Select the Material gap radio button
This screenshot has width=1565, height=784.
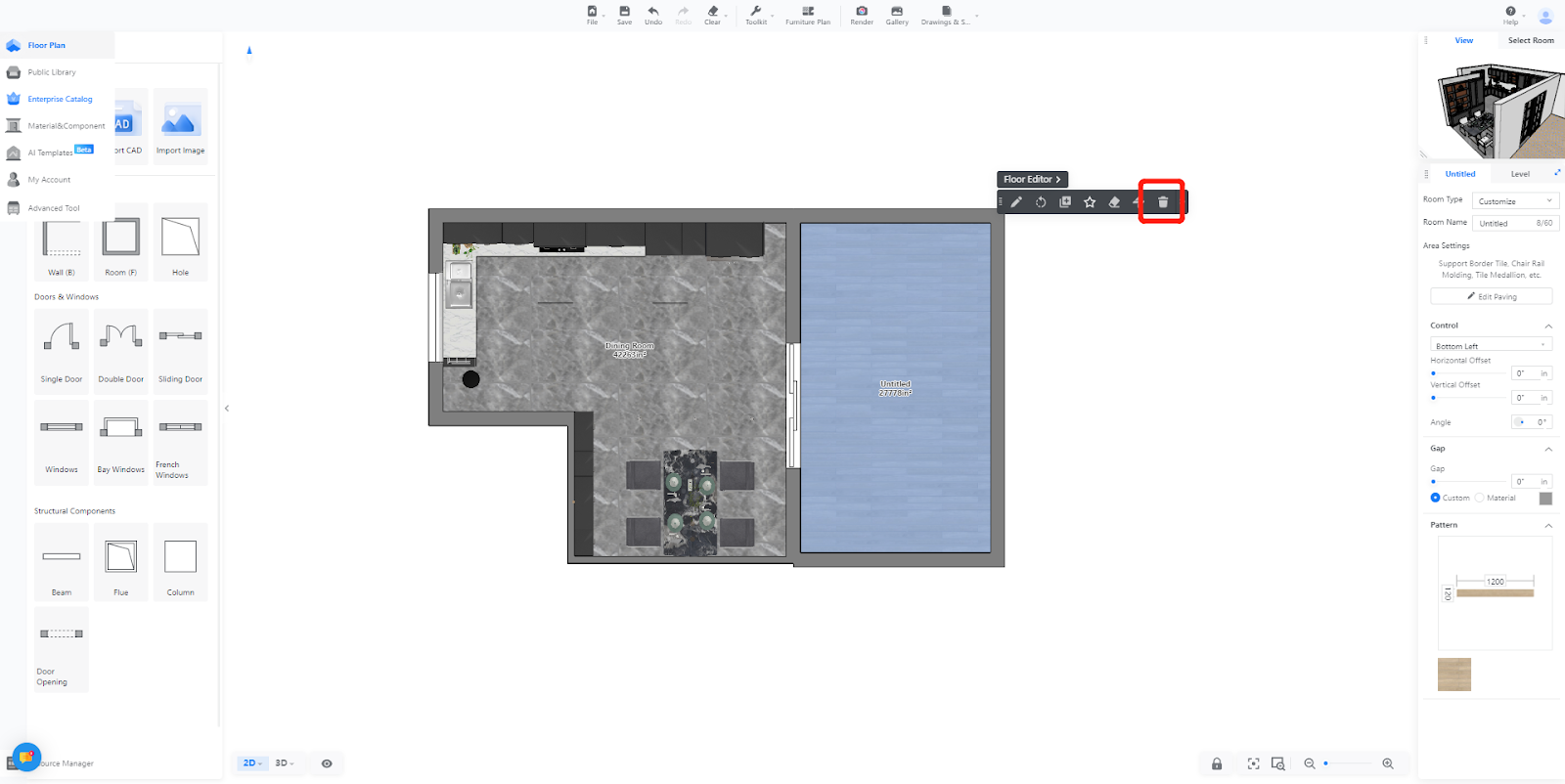pyautogui.click(x=1479, y=498)
